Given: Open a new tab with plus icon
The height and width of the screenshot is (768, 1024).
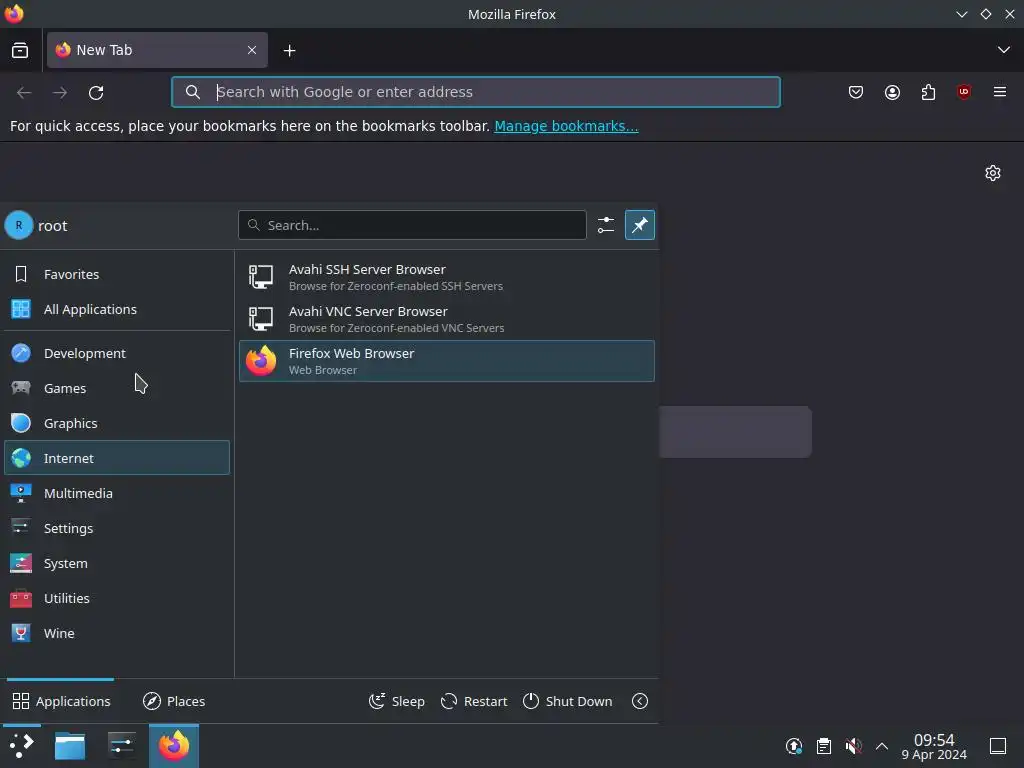Looking at the screenshot, I should 289,50.
